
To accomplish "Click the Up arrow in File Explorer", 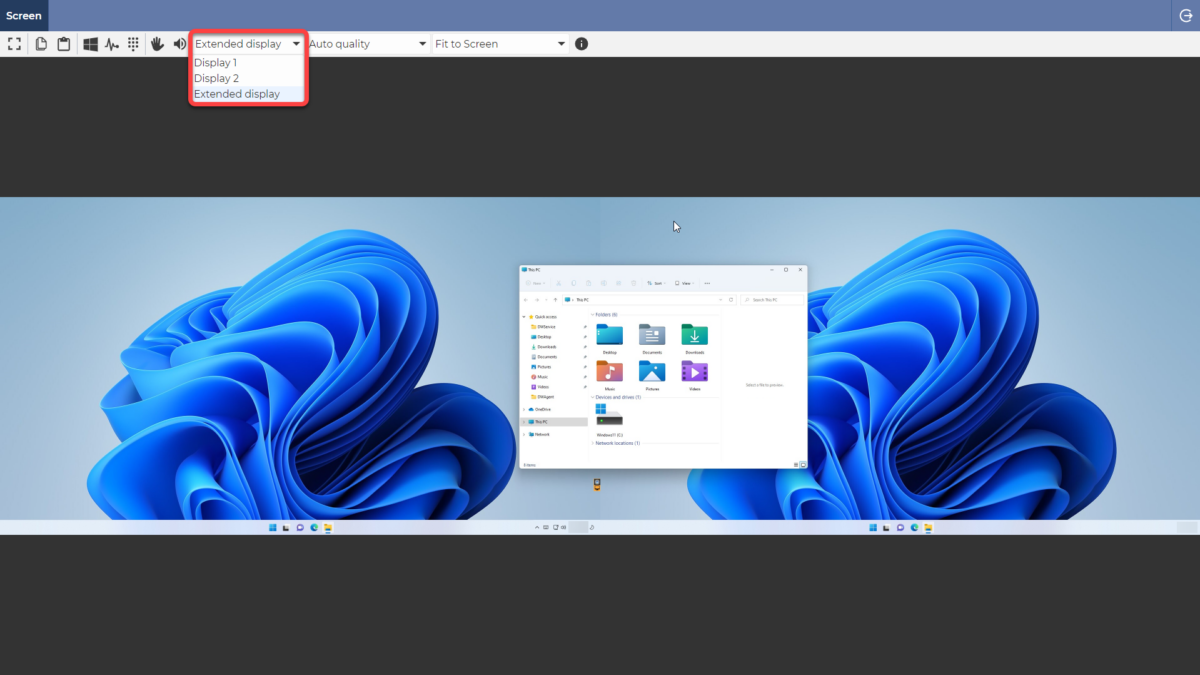I will (555, 300).
